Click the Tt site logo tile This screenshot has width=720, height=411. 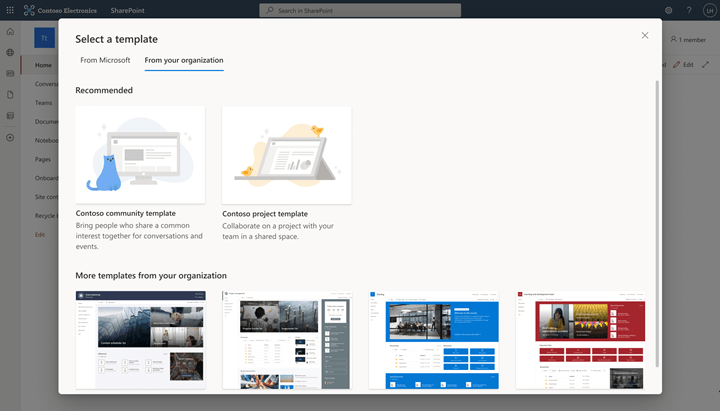point(45,38)
